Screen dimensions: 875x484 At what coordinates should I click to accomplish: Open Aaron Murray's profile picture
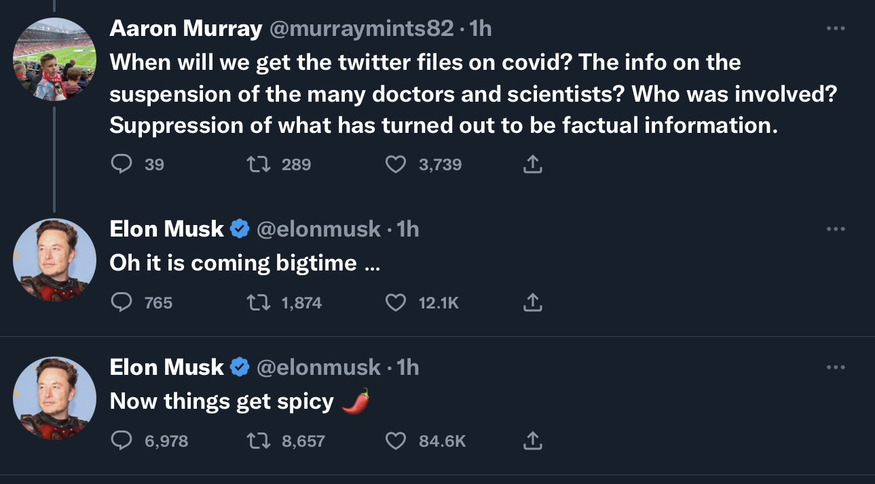[x=54, y=60]
